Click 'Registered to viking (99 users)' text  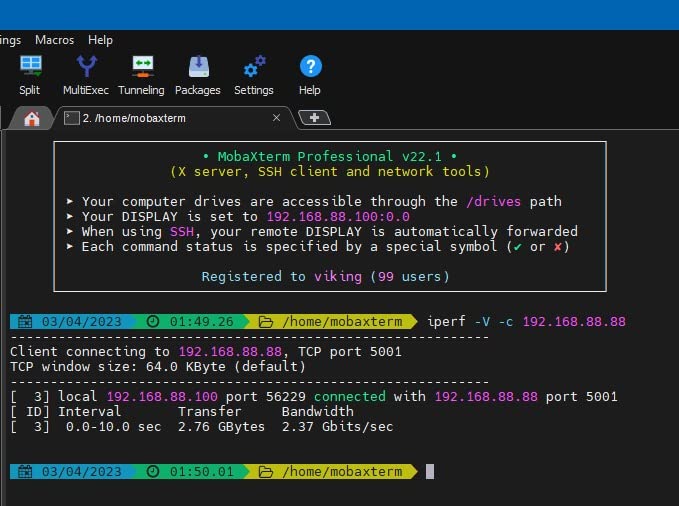pyautogui.click(x=326, y=276)
